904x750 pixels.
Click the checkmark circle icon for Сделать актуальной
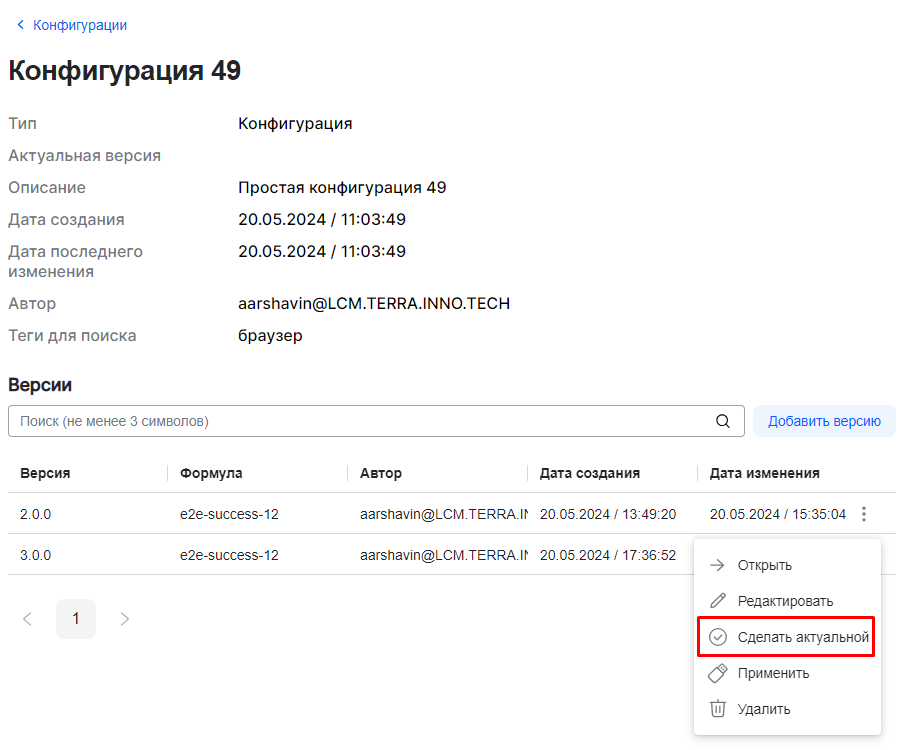tap(717, 637)
